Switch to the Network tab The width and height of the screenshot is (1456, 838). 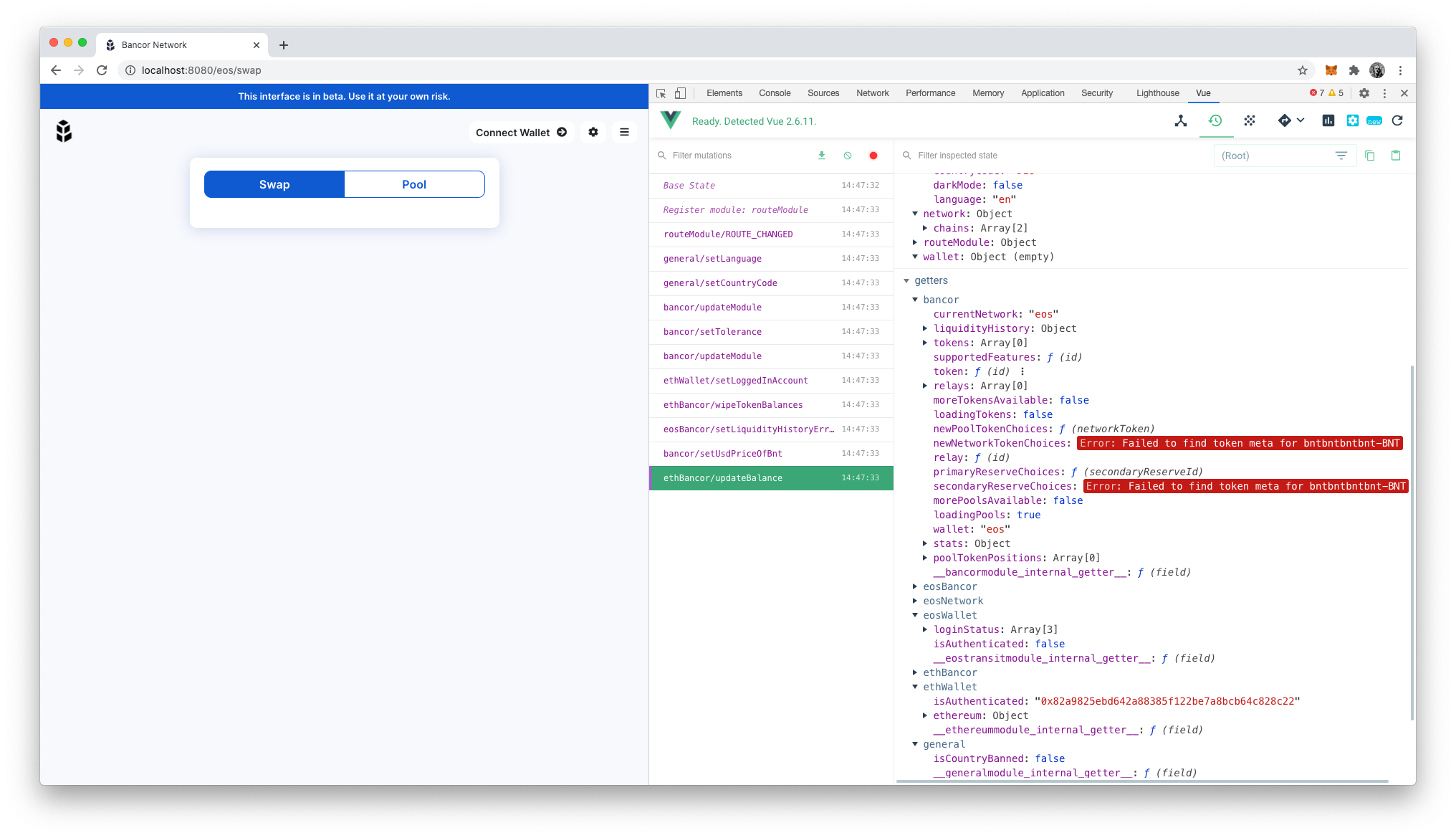(x=872, y=93)
